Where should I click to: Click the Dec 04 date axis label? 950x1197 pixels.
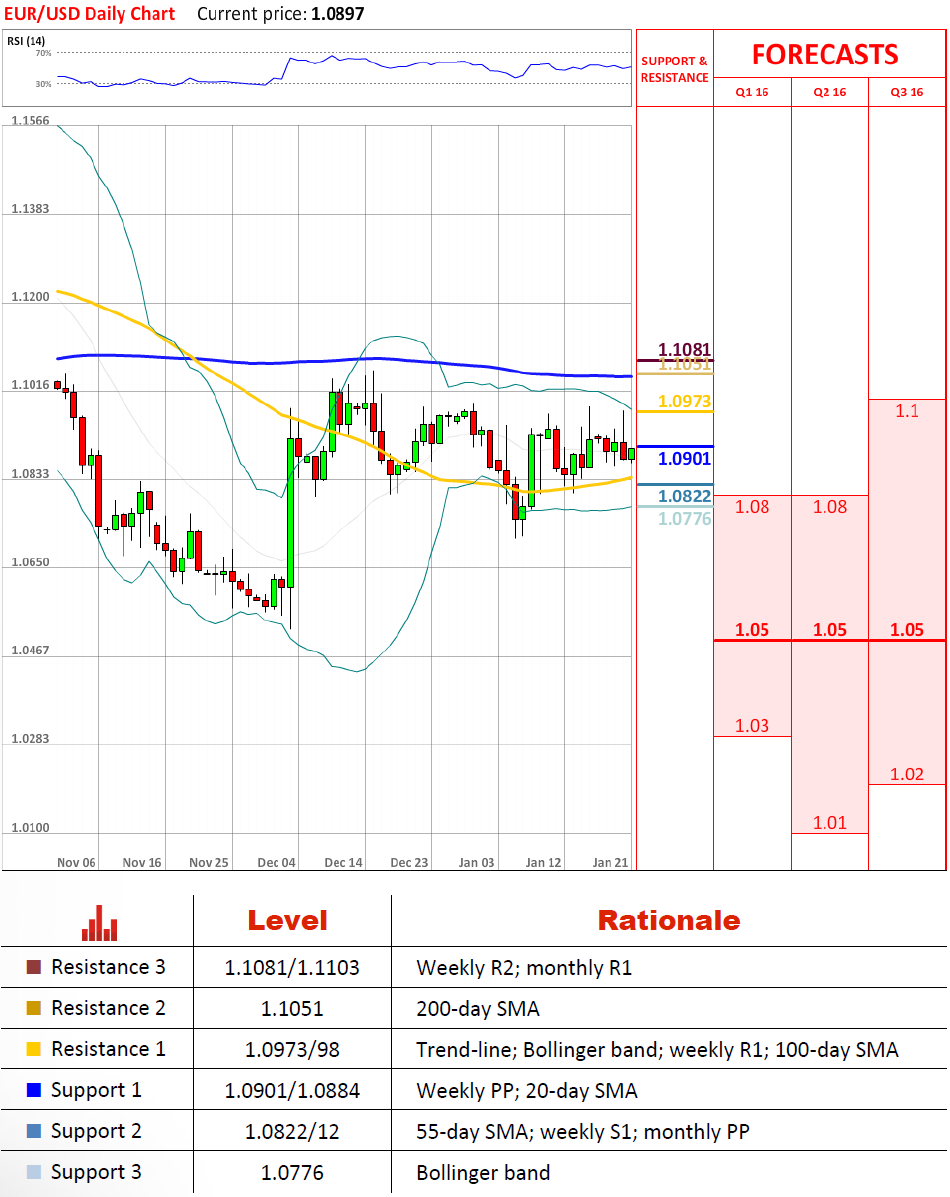276,863
